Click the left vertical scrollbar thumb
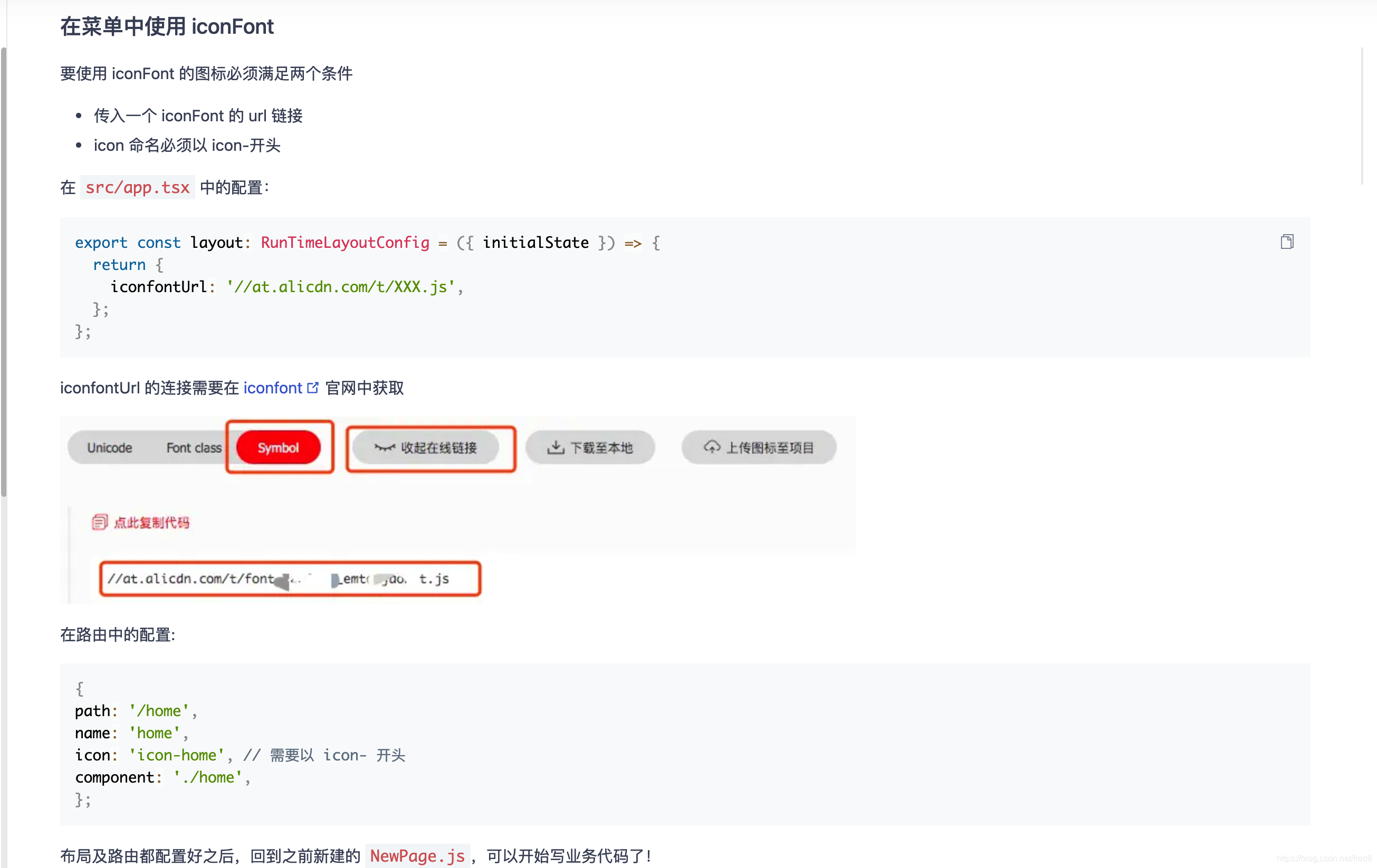The width and height of the screenshot is (1377, 868). tap(4, 272)
